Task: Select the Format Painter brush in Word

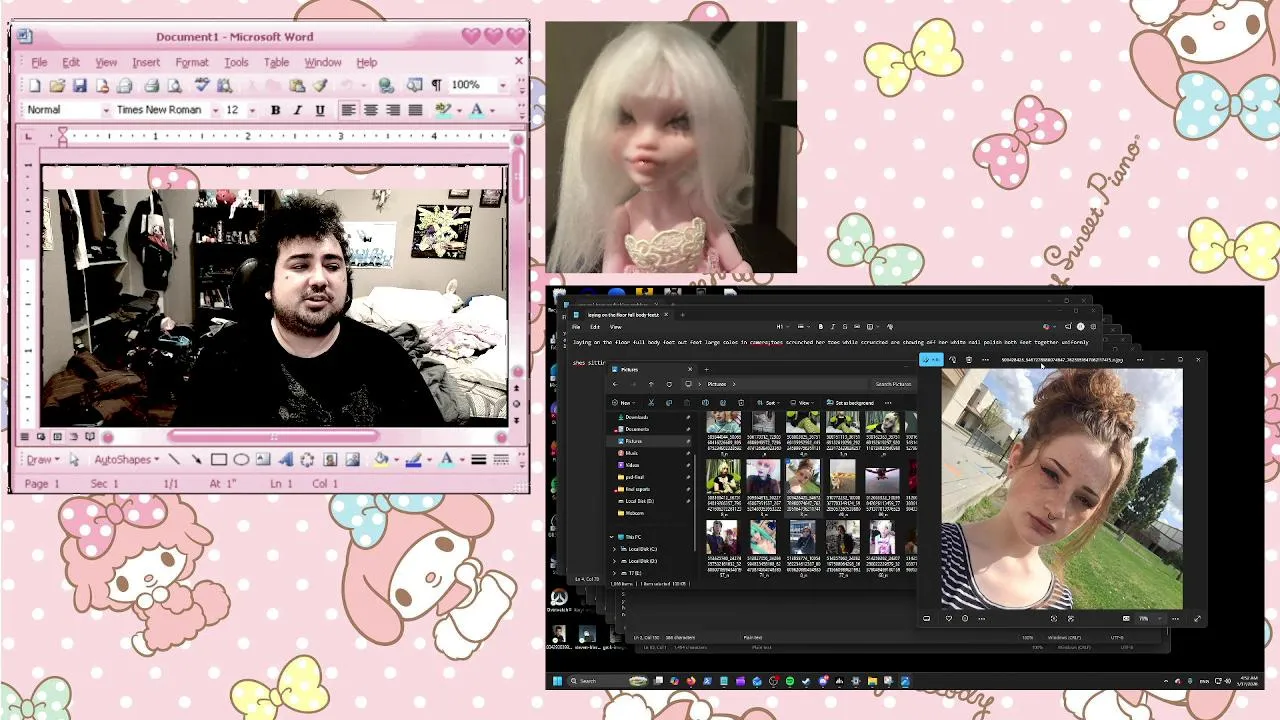Action: 320,86
